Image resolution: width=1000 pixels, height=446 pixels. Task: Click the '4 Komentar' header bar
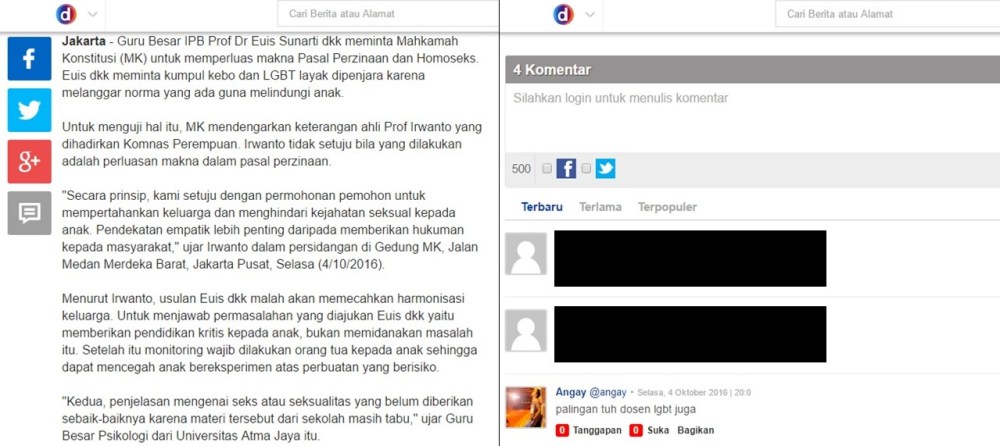(753, 70)
